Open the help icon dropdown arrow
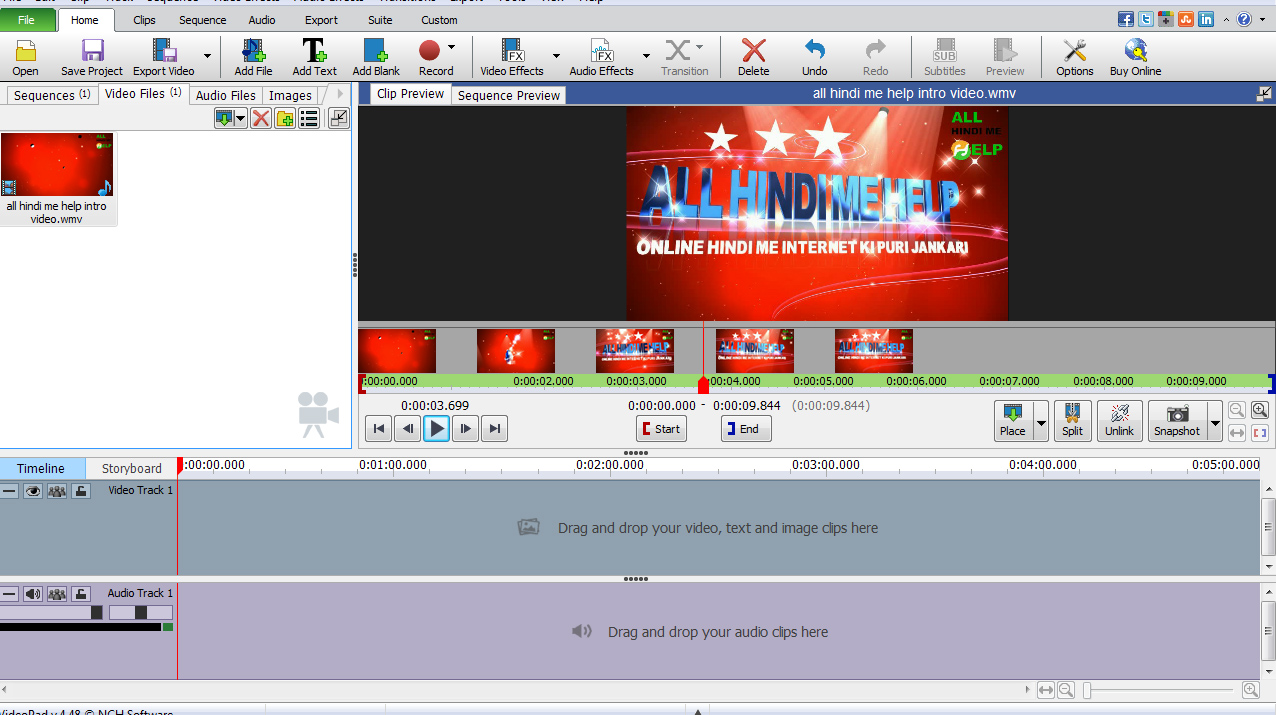 click(1262, 19)
